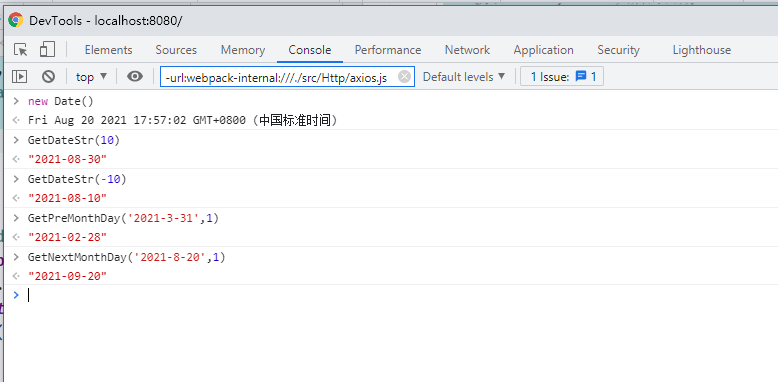The image size is (778, 382).
Task: Switch to the Sources tab
Action: tap(176, 50)
